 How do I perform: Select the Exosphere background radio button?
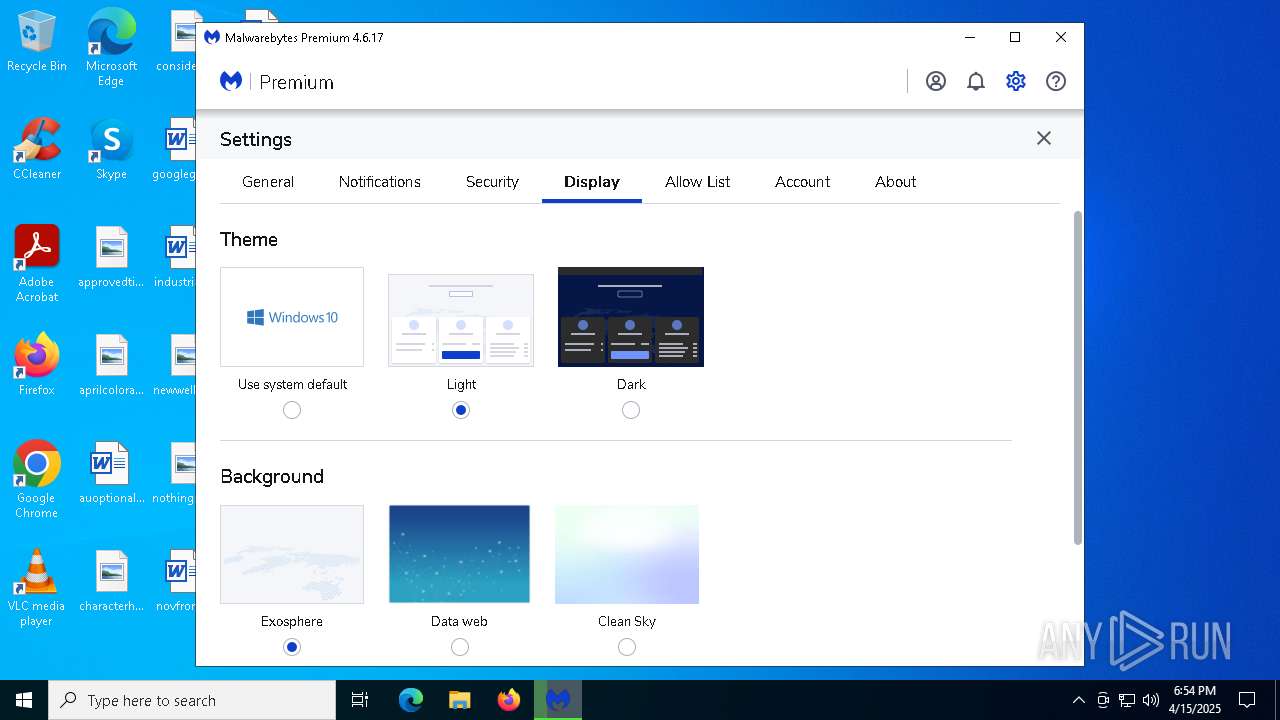(292, 647)
